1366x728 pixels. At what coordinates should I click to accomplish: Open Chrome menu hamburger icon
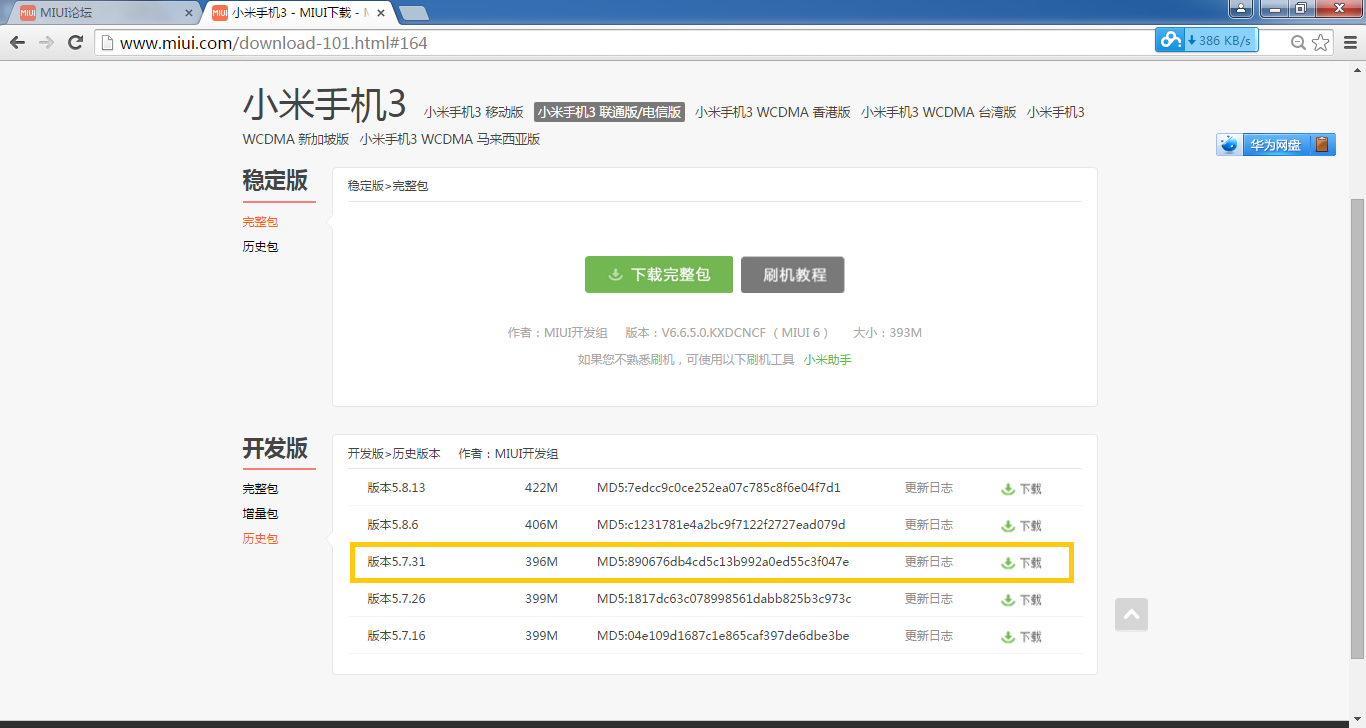pyautogui.click(x=1350, y=42)
